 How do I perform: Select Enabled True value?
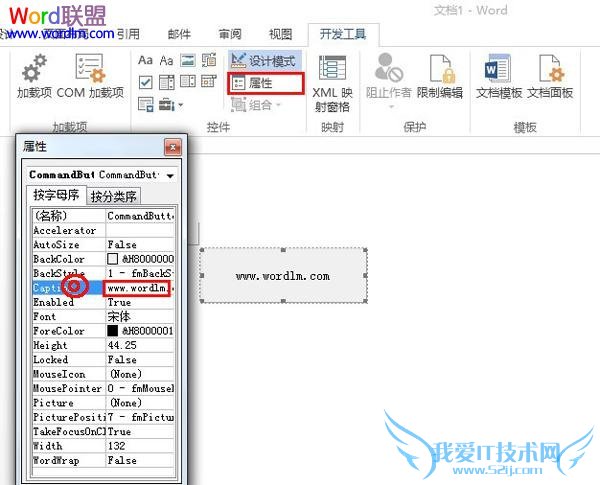(x=140, y=302)
